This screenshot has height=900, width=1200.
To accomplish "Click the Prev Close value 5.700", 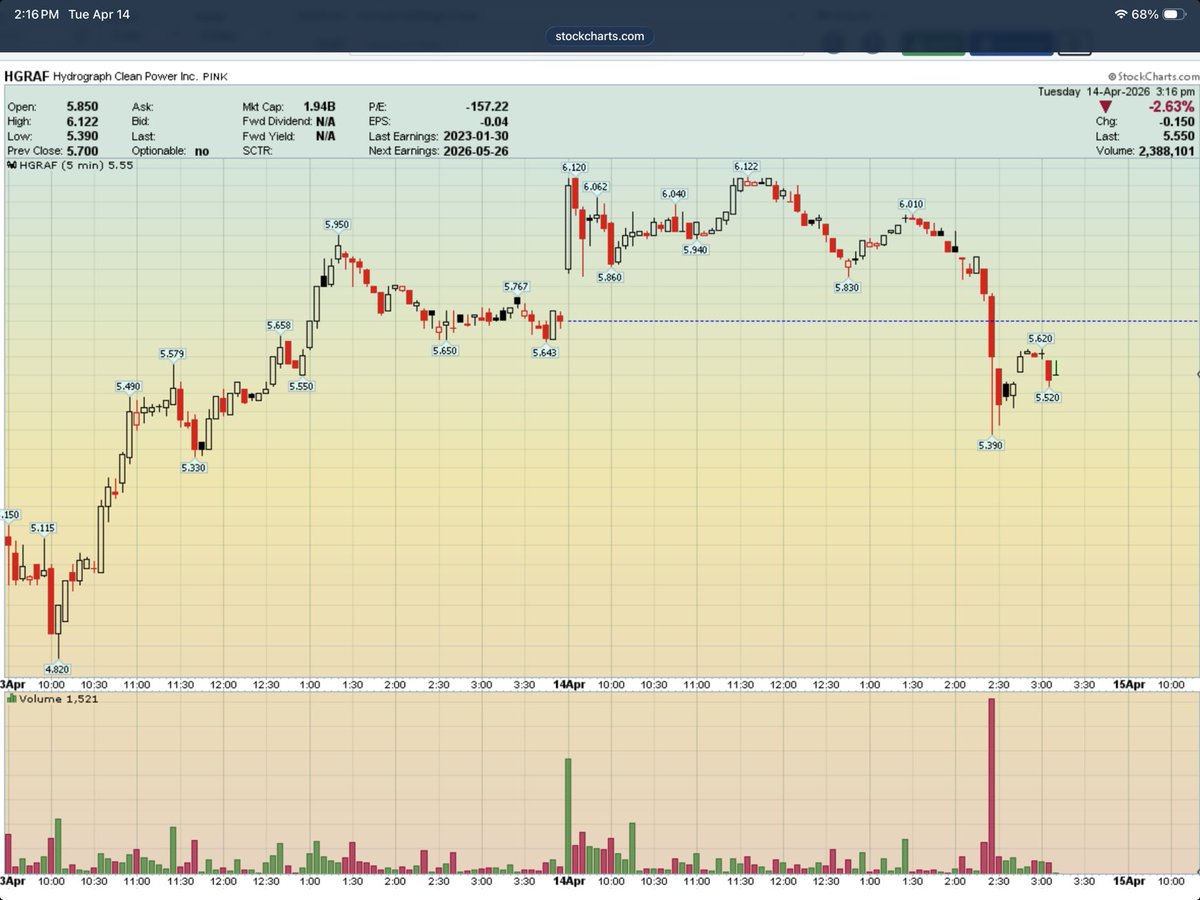I will tap(84, 151).
